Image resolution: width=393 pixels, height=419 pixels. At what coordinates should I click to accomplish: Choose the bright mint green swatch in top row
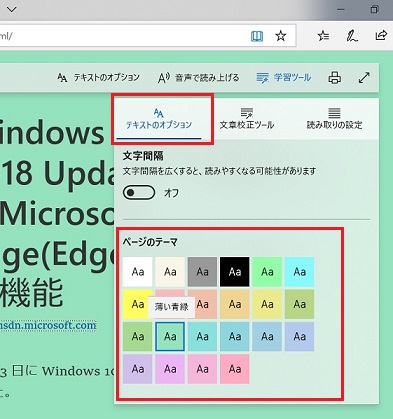pyautogui.click(x=267, y=272)
